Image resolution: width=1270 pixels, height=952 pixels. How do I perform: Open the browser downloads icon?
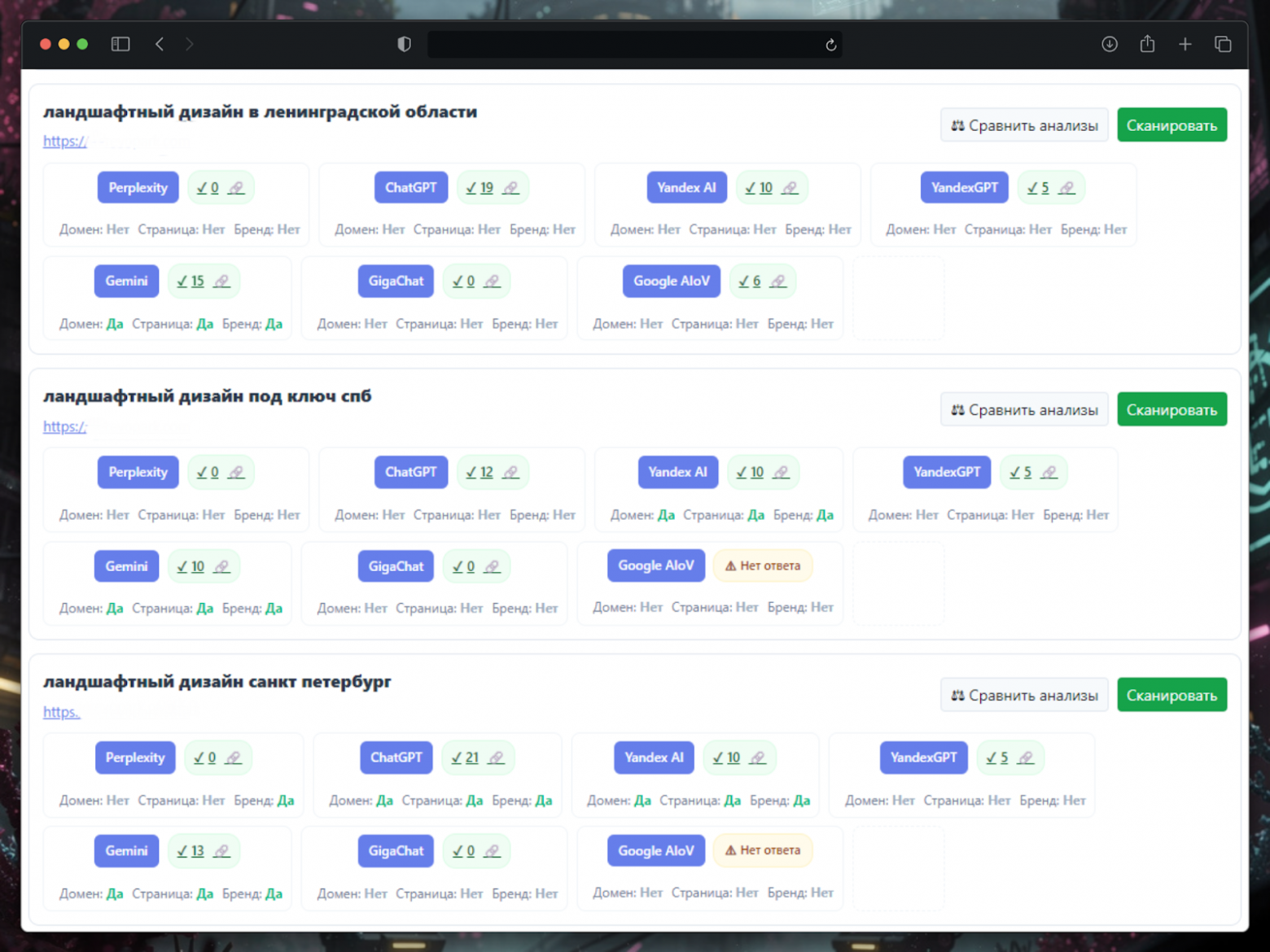click(1109, 44)
